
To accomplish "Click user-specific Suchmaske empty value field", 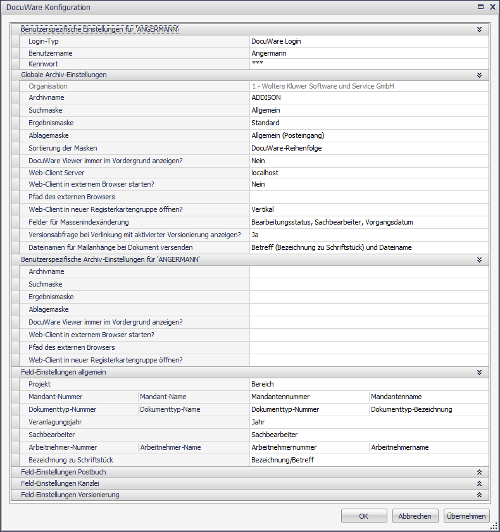I will pyautogui.click(x=369, y=284).
